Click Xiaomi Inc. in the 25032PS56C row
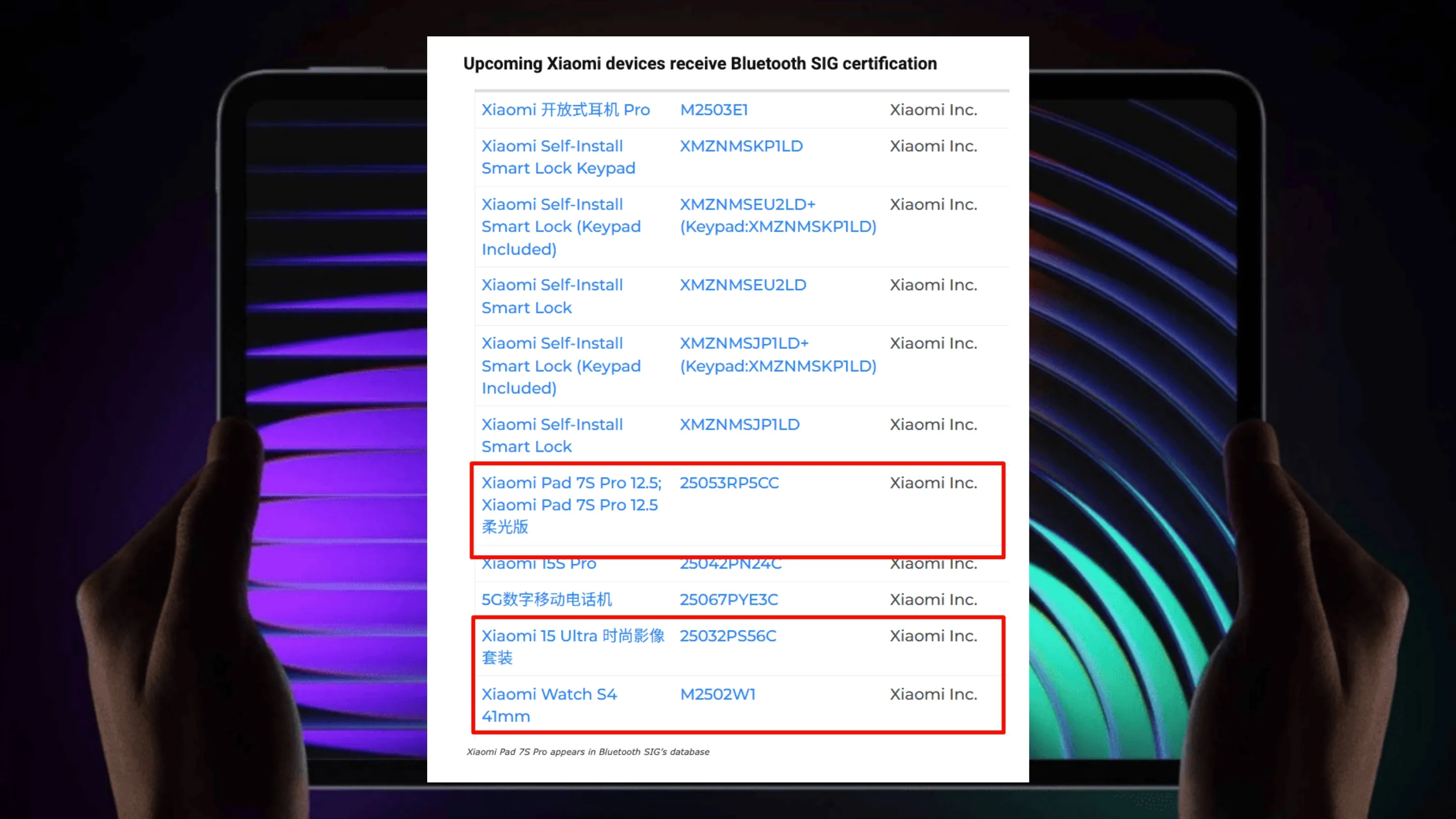This screenshot has height=819, width=1456. 933,636
